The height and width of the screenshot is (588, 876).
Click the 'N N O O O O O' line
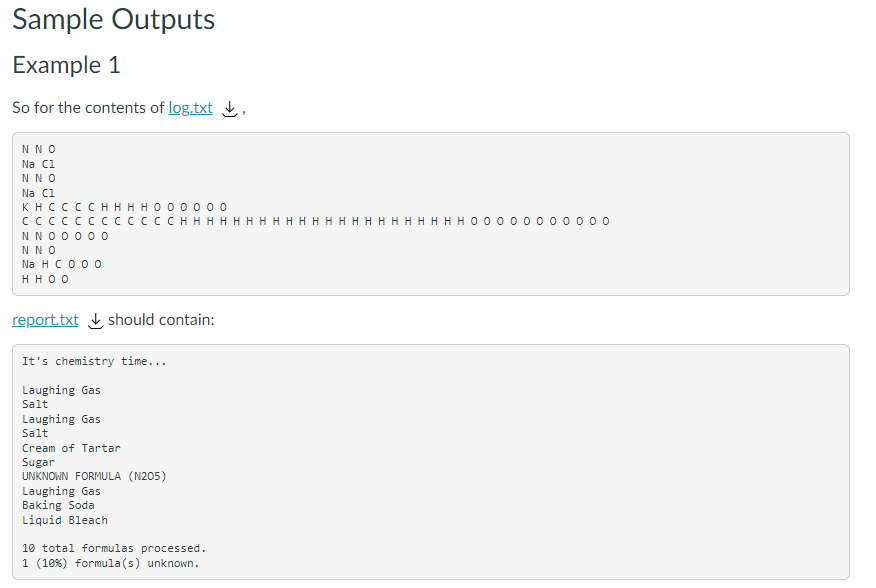pos(65,236)
